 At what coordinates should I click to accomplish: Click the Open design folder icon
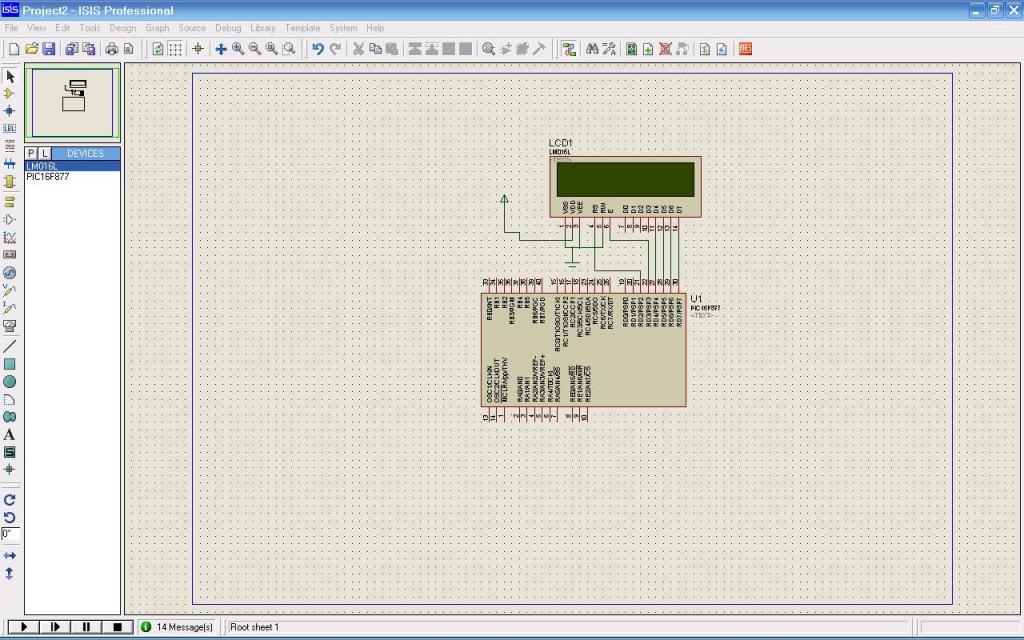[32, 49]
